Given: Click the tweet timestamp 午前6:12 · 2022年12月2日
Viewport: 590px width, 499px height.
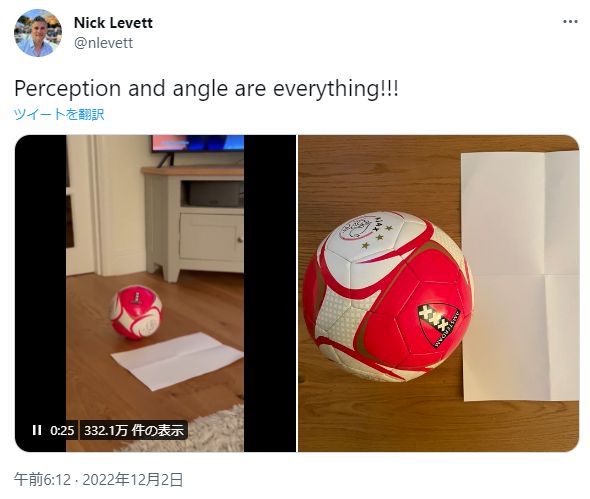Looking at the screenshot, I should click(99, 480).
